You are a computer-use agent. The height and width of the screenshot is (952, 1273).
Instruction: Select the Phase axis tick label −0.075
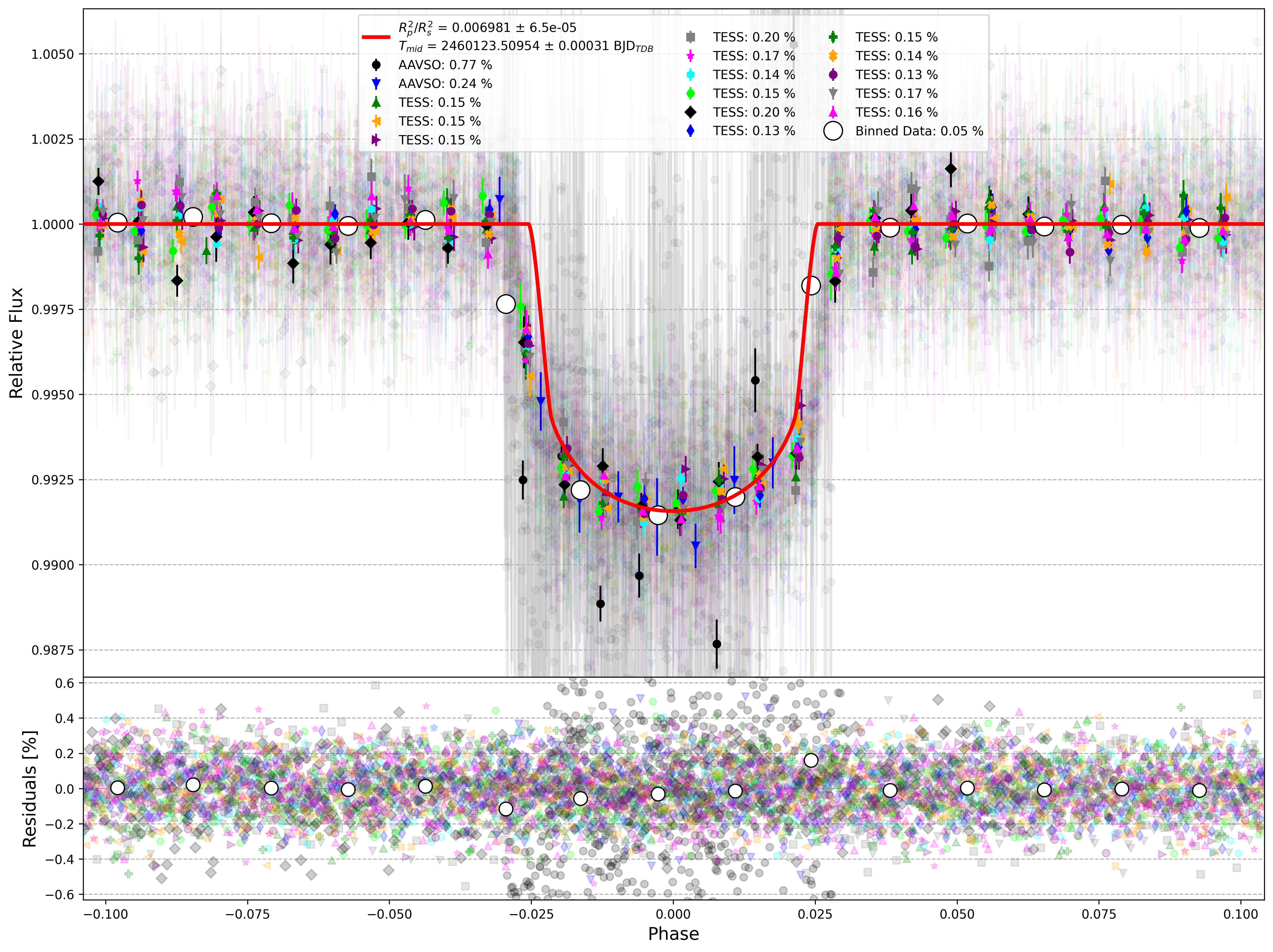tap(248, 914)
